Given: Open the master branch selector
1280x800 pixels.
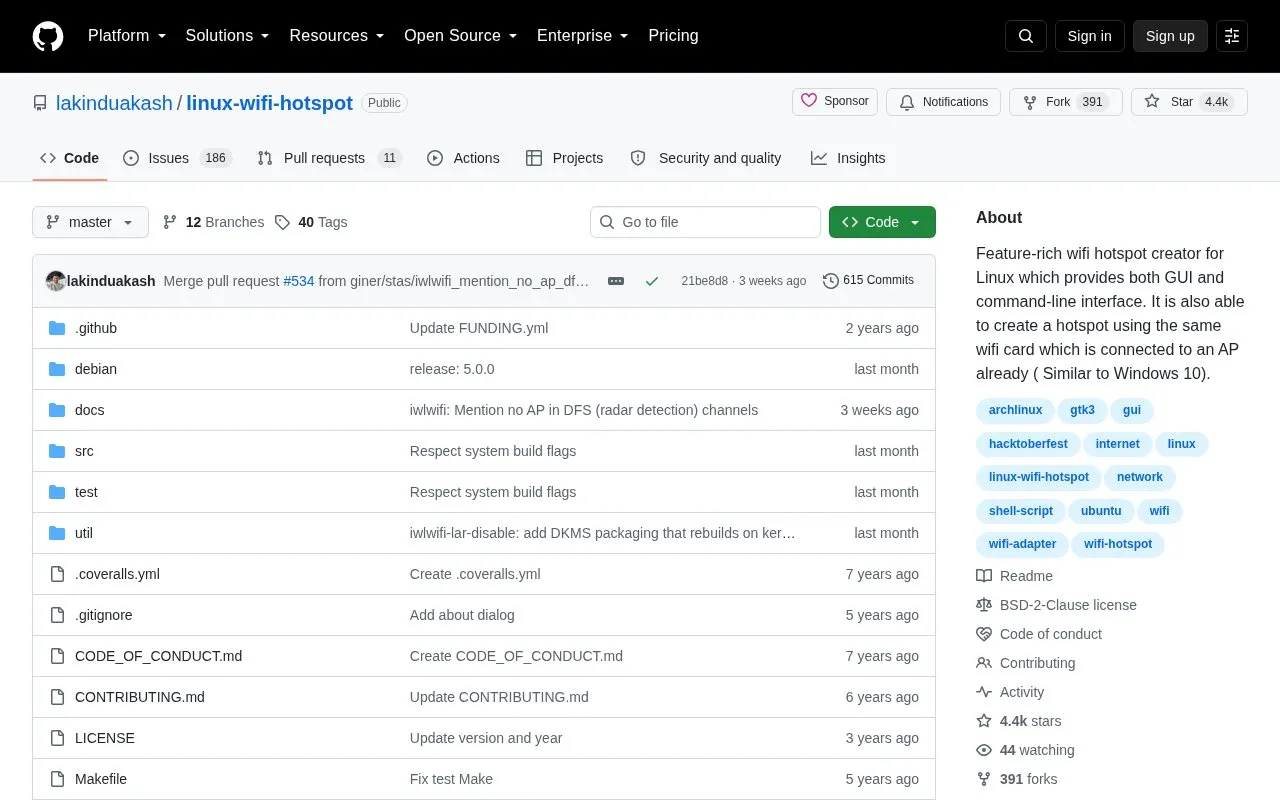Looking at the screenshot, I should coord(90,222).
